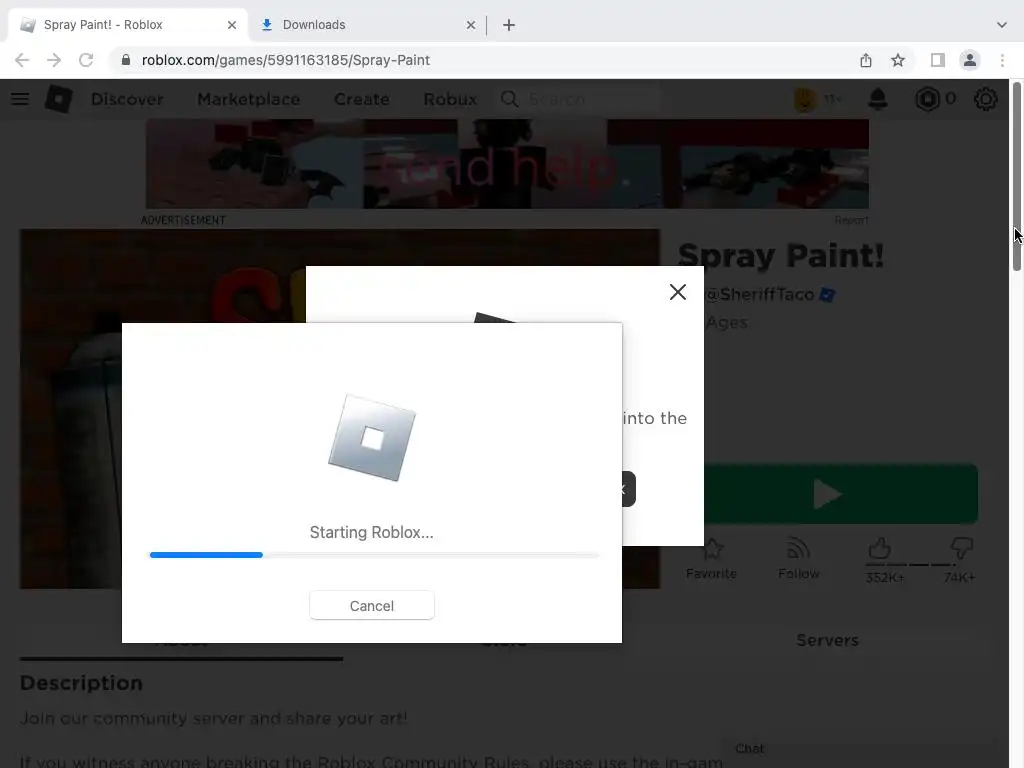The image size is (1024, 768).
Task: Close the Downloads tab
Action: click(x=471, y=25)
